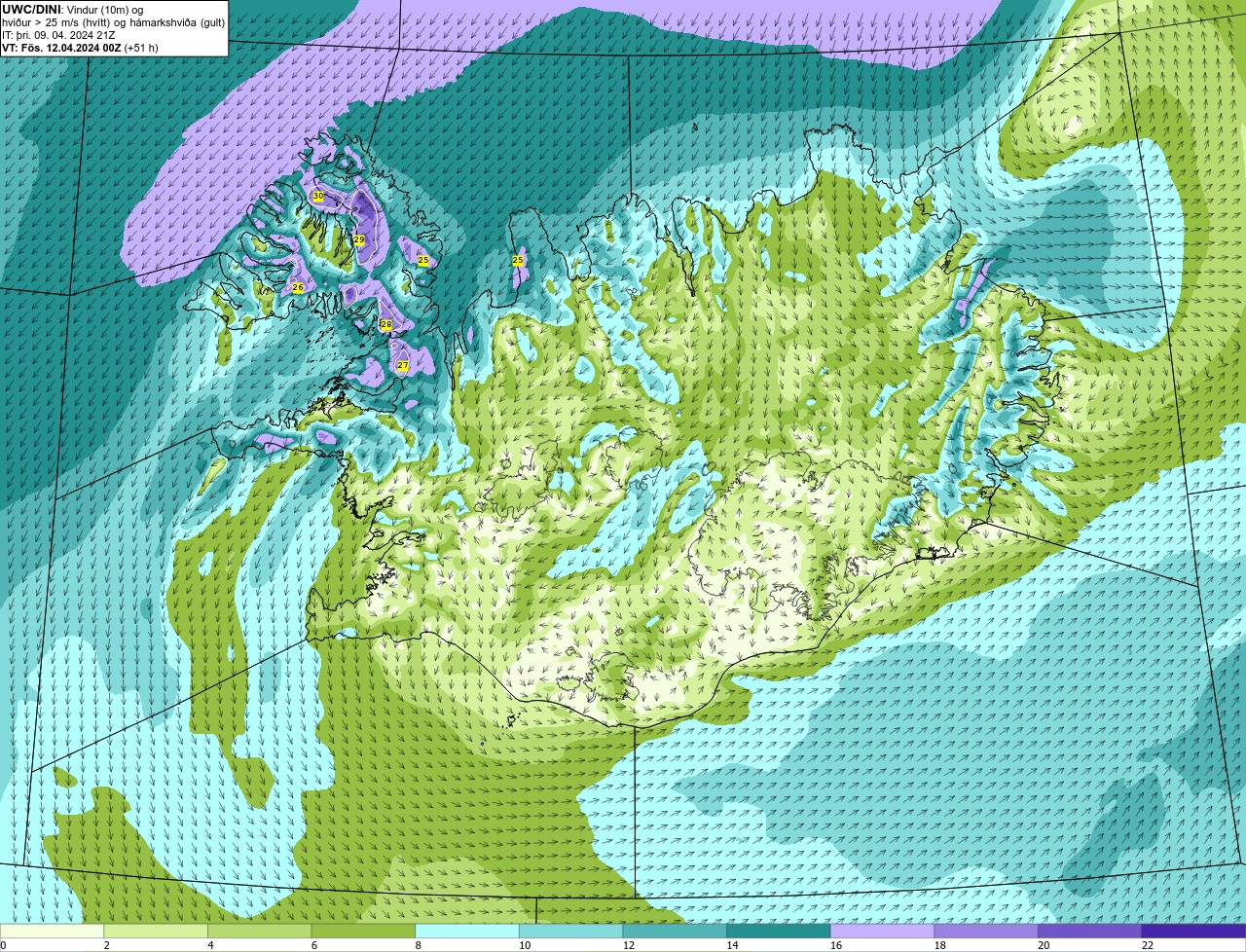Click the forecast offset '(+51 h)'
Image resolution: width=1246 pixels, height=952 pixels.
click(141, 48)
